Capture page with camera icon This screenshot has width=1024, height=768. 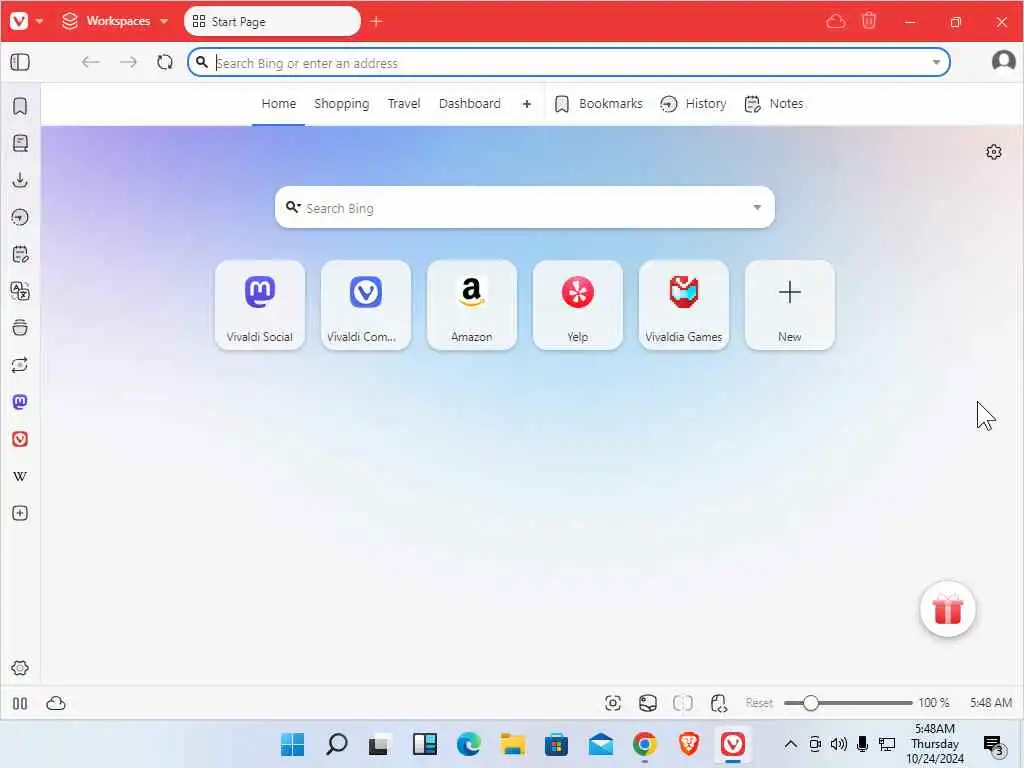pos(613,703)
